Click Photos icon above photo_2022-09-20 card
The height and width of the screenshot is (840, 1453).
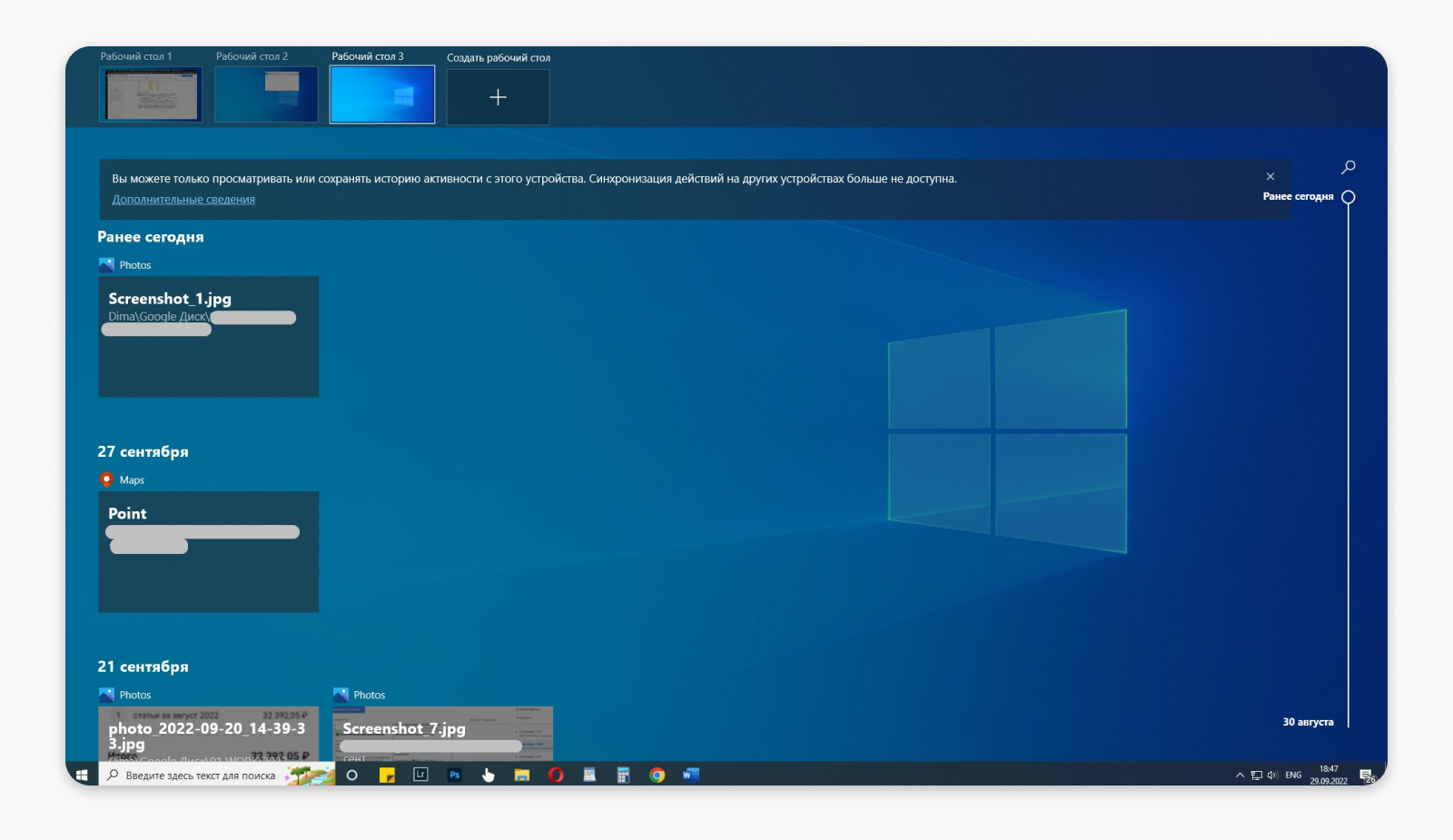pos(106,695)
